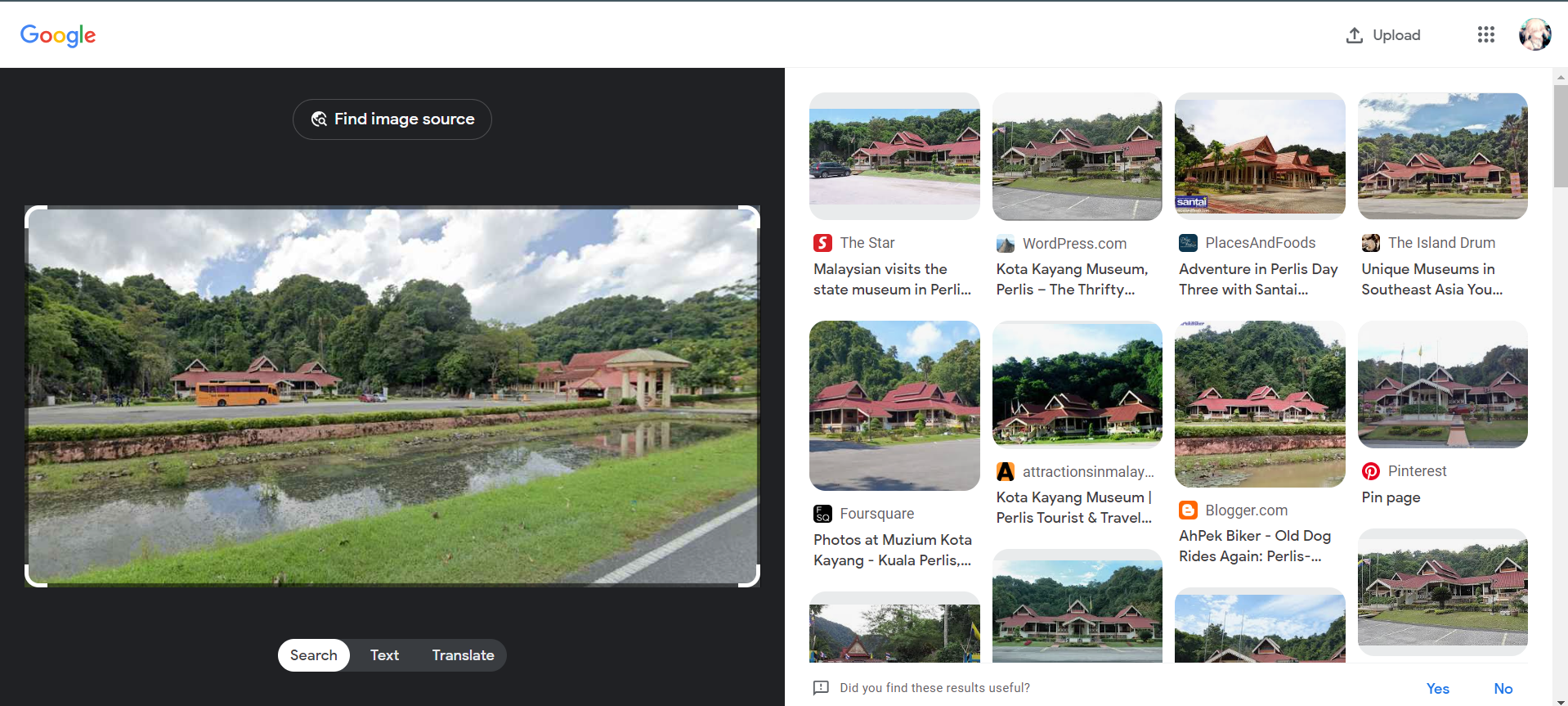Click the Google logo
This screenshot has height=706, width=1568.
coord(58,35)
